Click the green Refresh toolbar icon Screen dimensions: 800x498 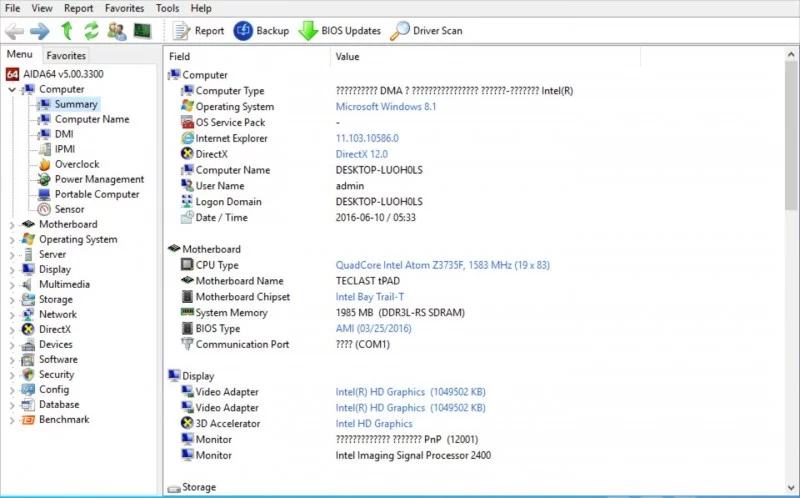[91, 31]
